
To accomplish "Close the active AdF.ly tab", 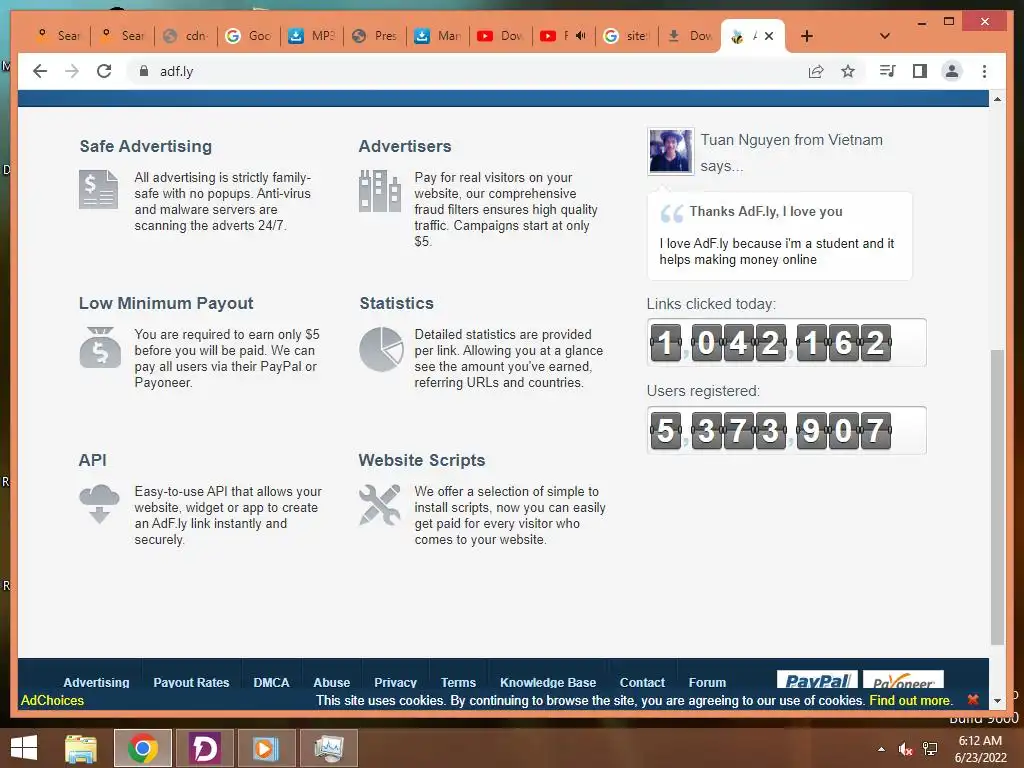I will [x=769, y=36].
